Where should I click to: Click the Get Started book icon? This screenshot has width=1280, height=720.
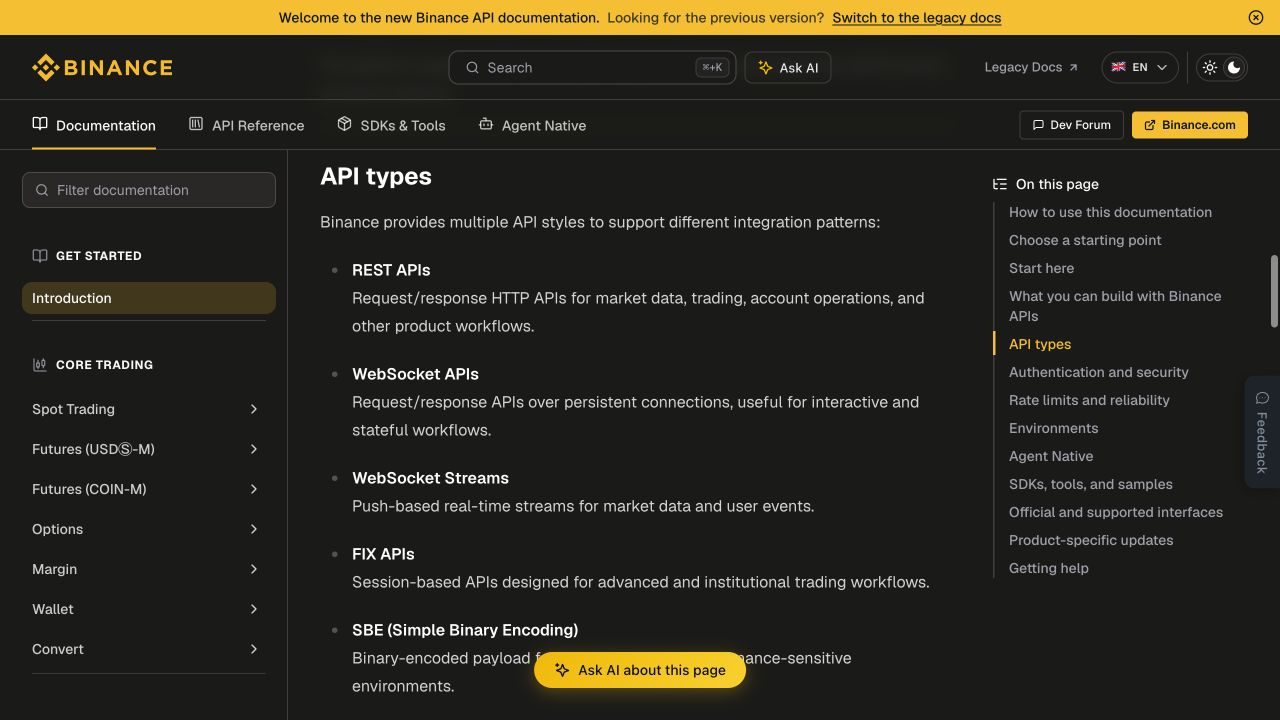(x=40, y=256)
